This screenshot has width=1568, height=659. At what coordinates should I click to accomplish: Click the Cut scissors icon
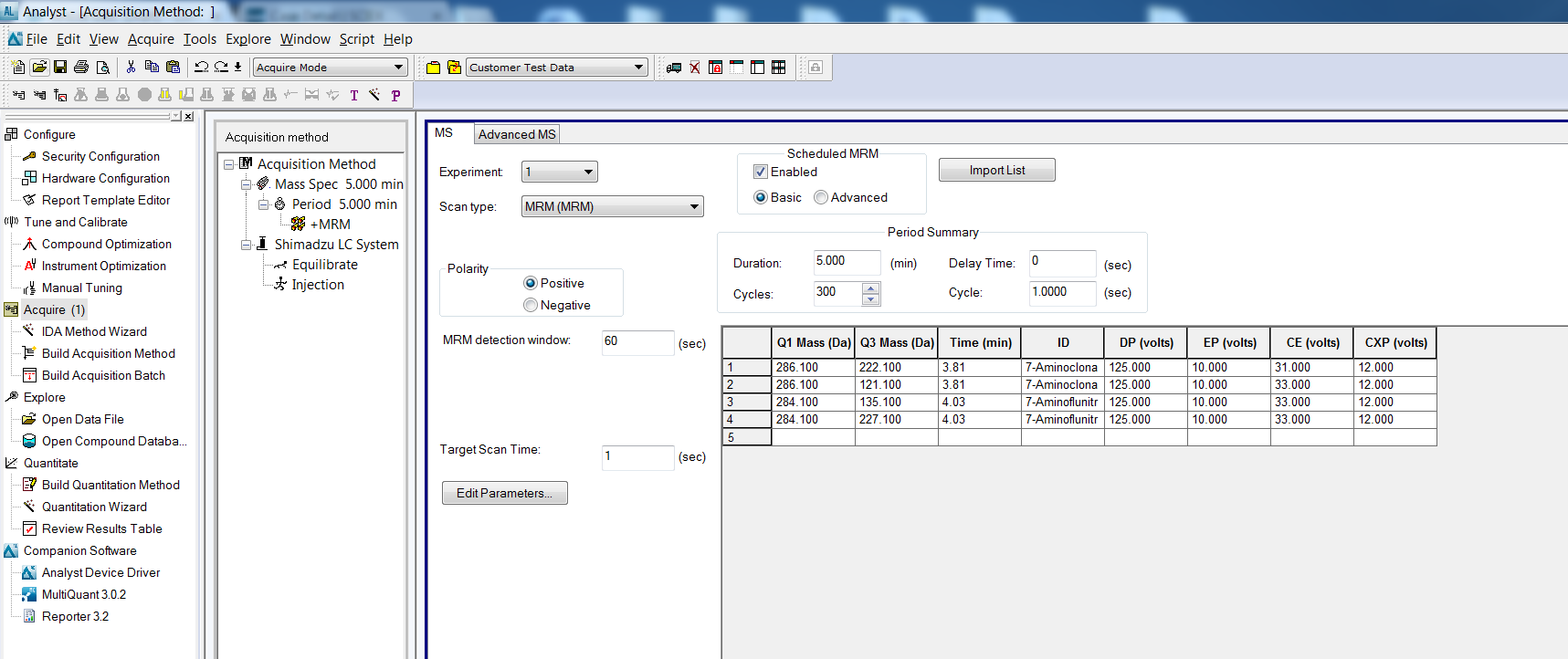pyautogui.click(x=131, y=68)
